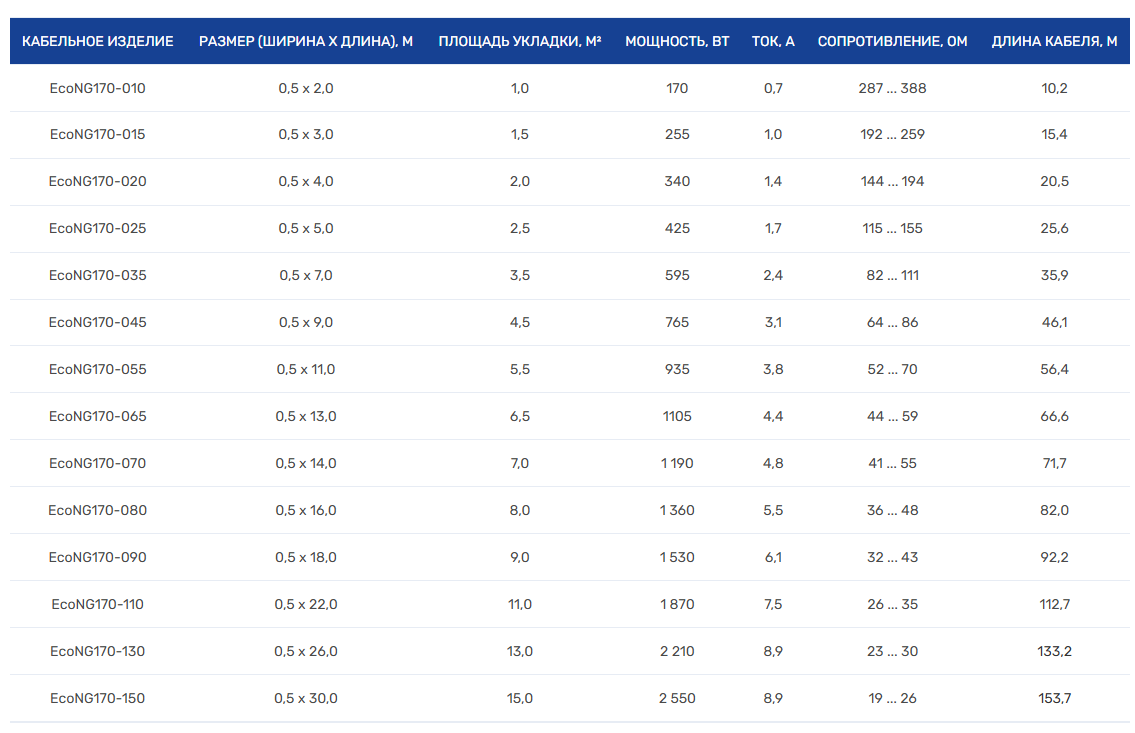Image resolution: width=1135 pixels, height=733 pixels.
Task: Select the power value «2 550»
Action: (x=677, y=698)
